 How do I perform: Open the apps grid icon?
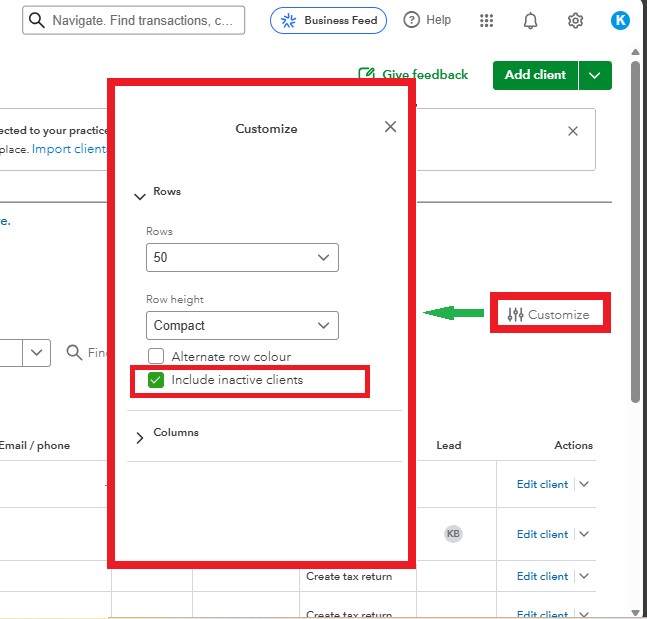click(x=487, y=21)
